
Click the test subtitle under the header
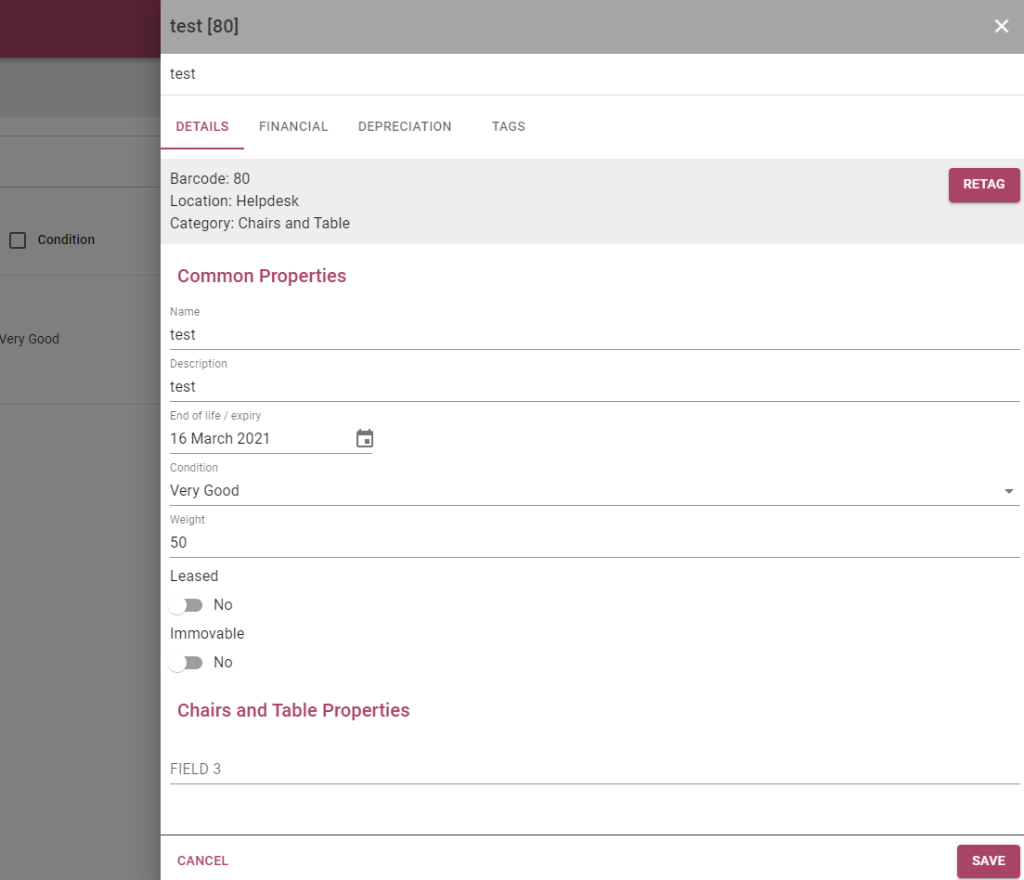click(182, 74)
